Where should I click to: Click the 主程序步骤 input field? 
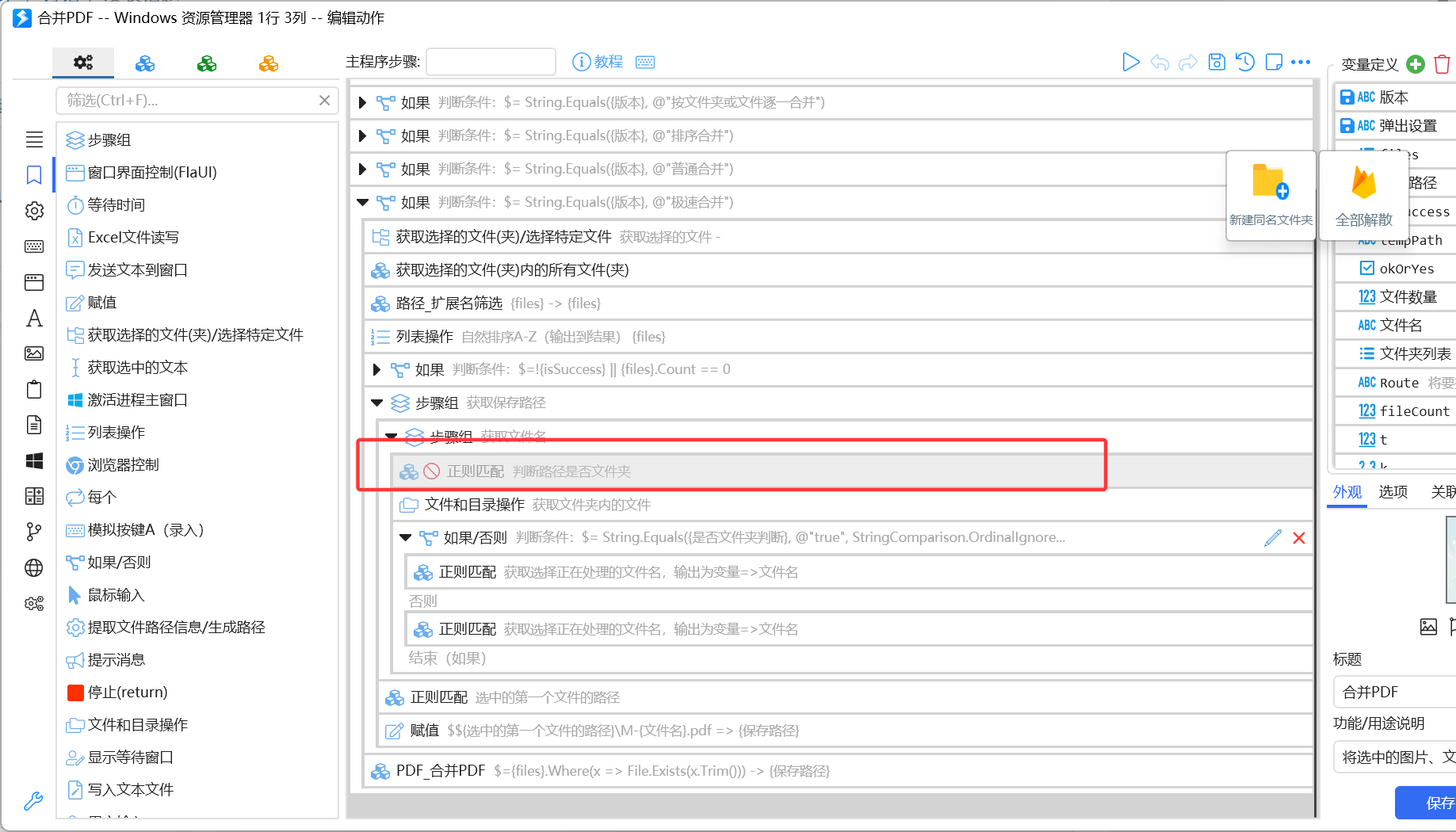tap(491, 62)
